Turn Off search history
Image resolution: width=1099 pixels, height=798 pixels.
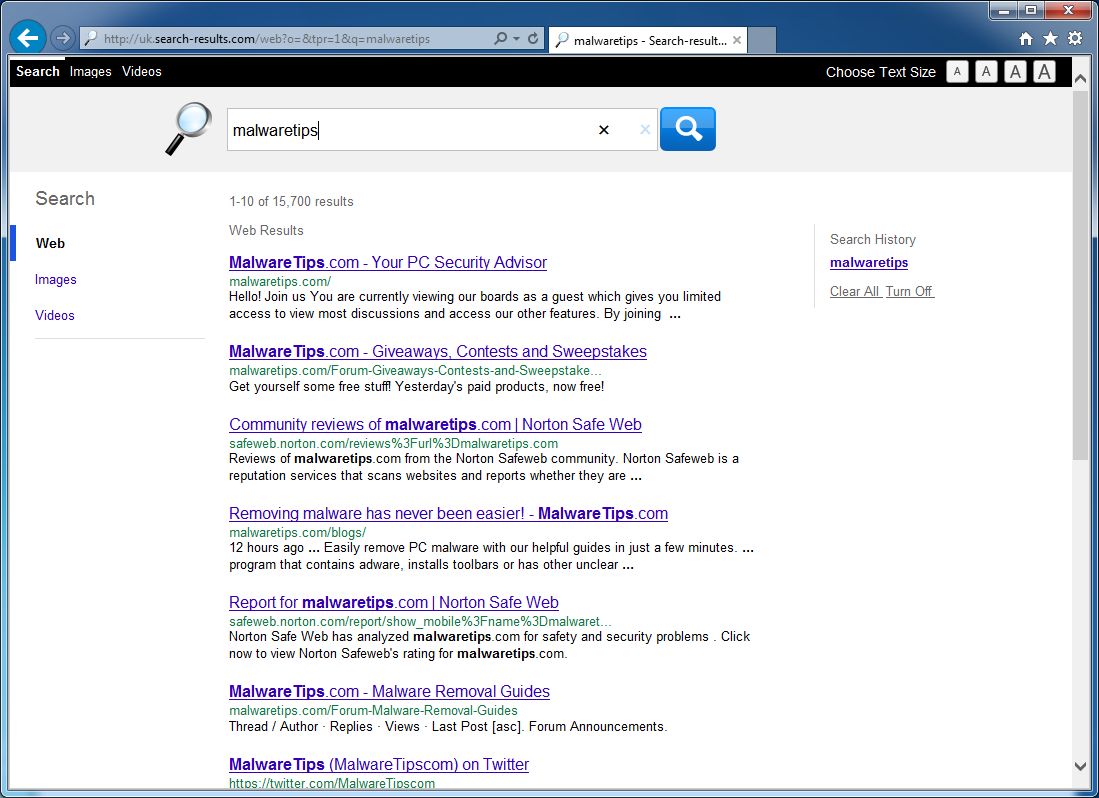[x=909, y=291]
